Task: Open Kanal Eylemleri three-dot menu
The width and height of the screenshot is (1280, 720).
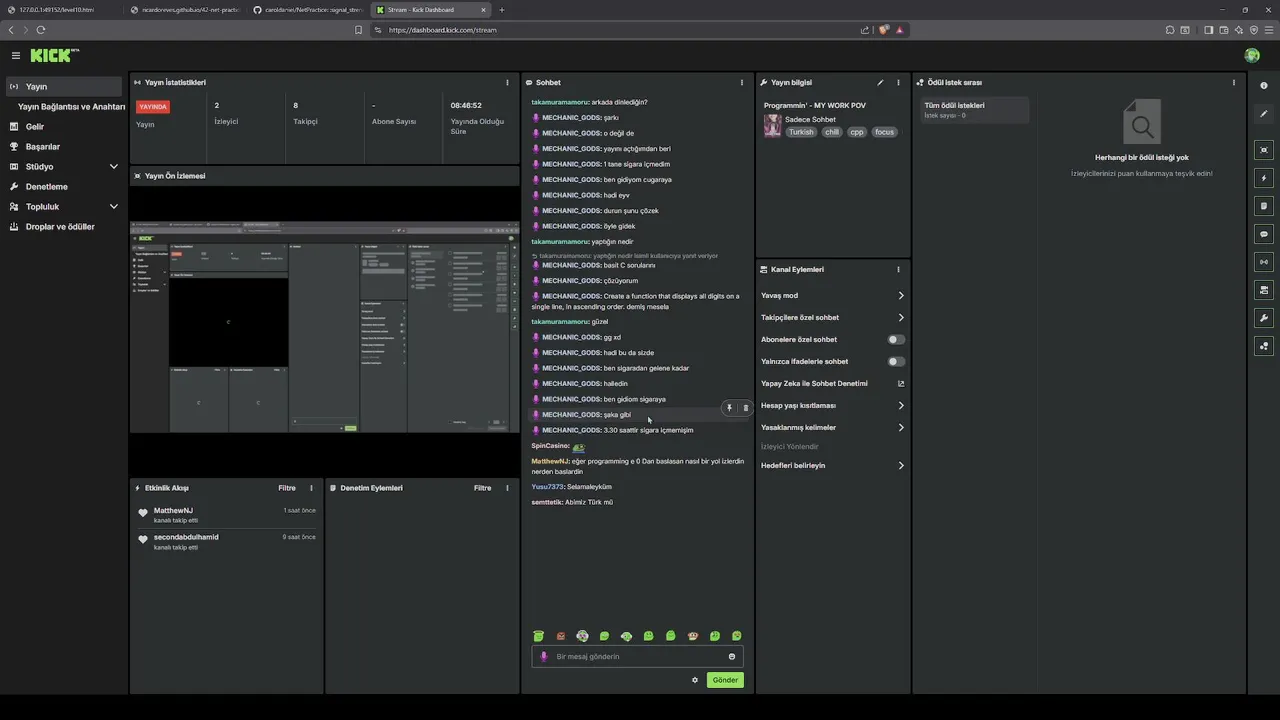Action: pos(898,270)
